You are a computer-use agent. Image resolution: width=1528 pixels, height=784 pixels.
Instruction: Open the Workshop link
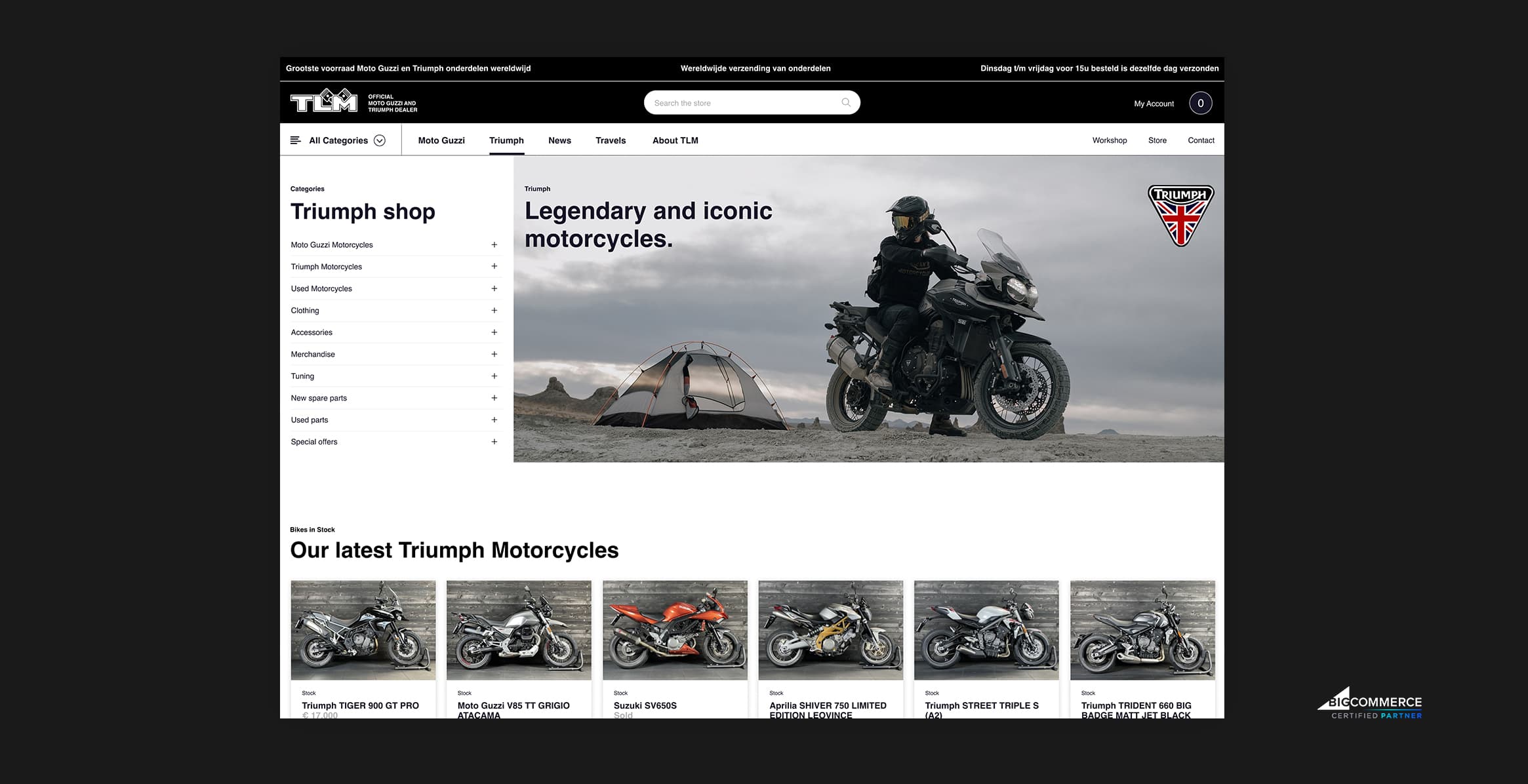tap(1109, 140)
